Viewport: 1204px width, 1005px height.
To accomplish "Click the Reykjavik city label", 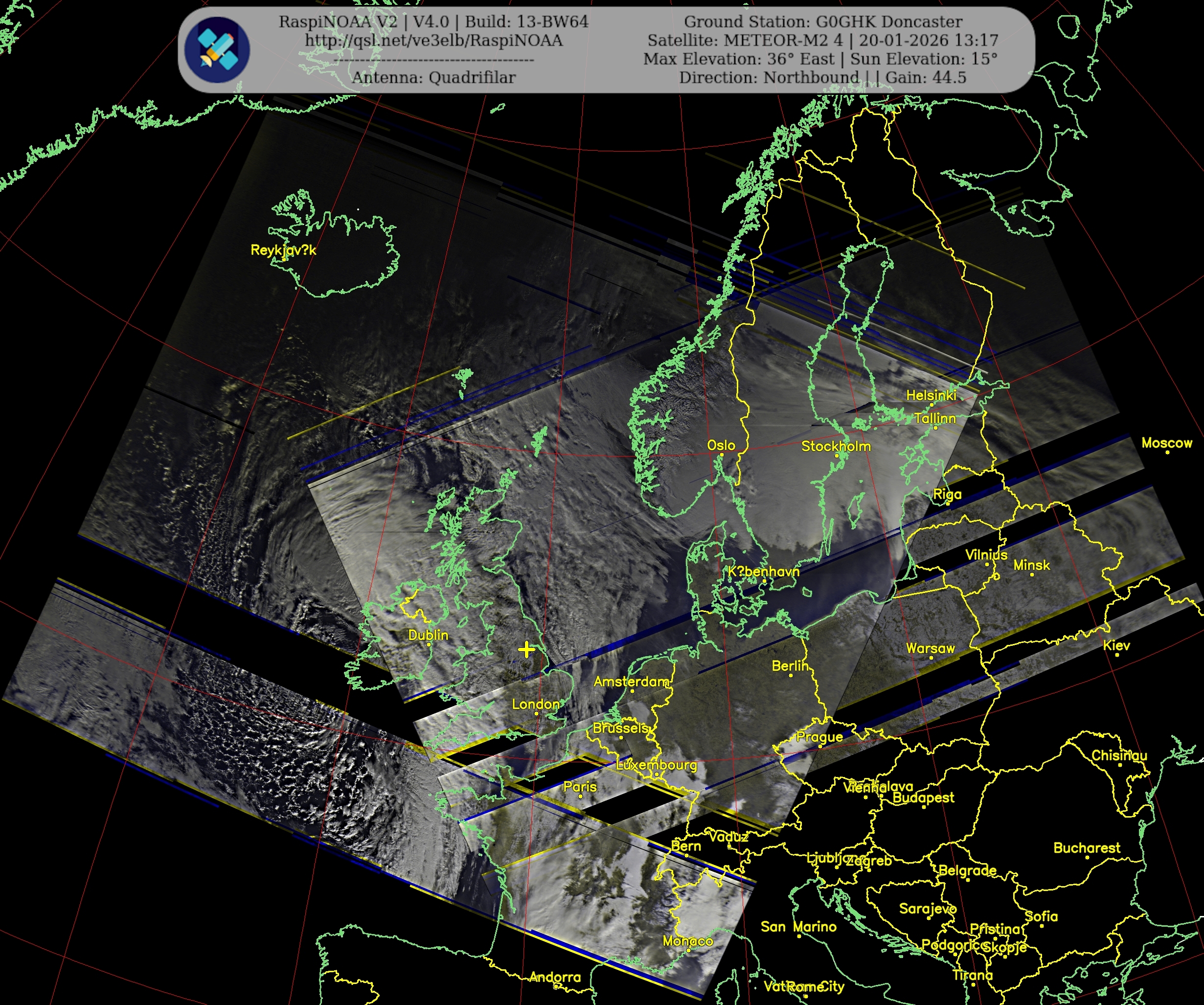I will (283, 250).
